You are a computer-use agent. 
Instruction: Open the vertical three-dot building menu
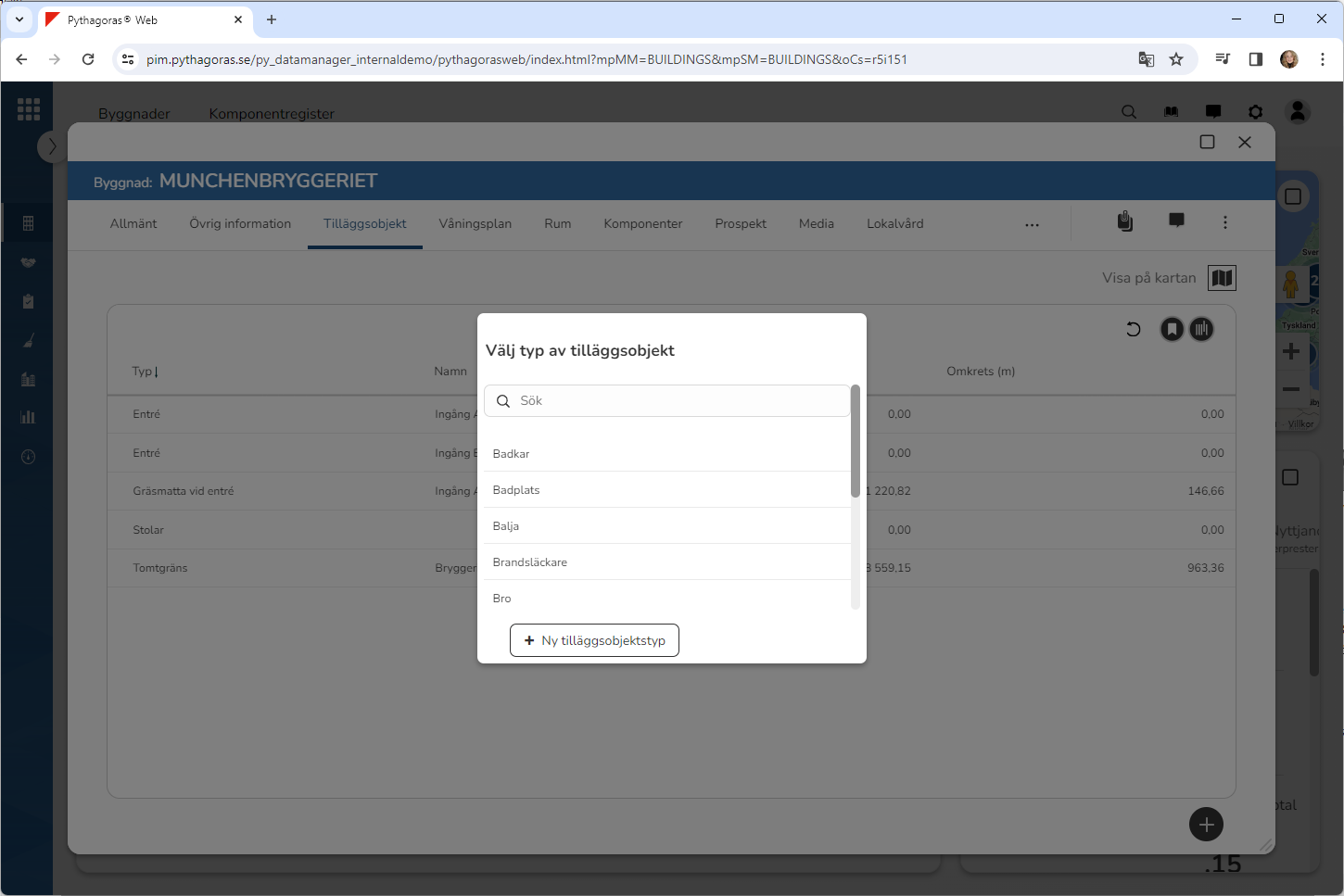[x=1225, y=222]
